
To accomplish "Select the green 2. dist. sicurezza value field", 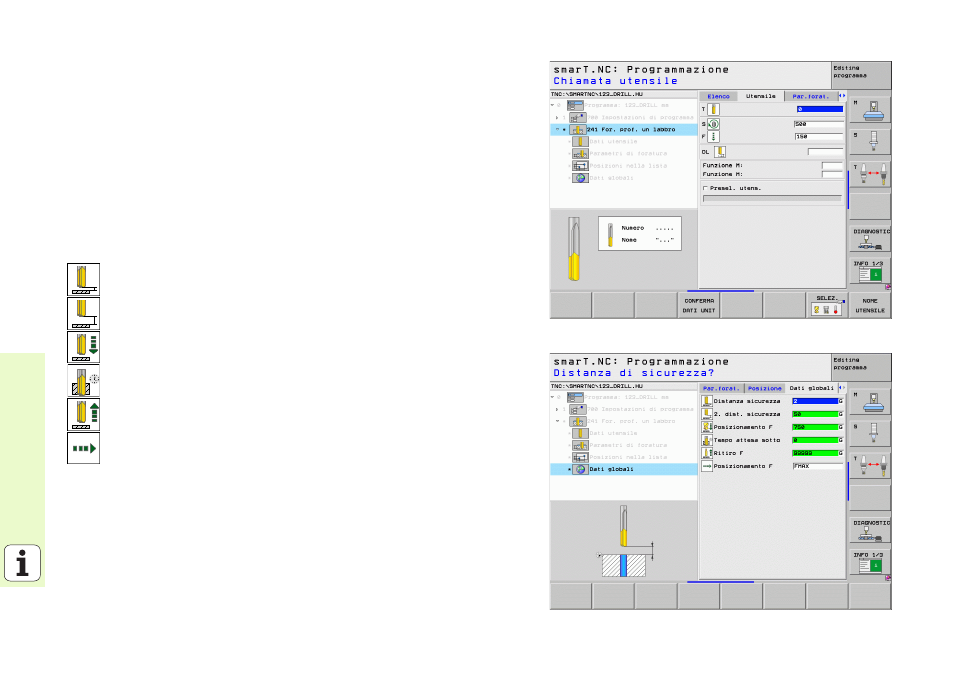I will [x=815, y=413].
